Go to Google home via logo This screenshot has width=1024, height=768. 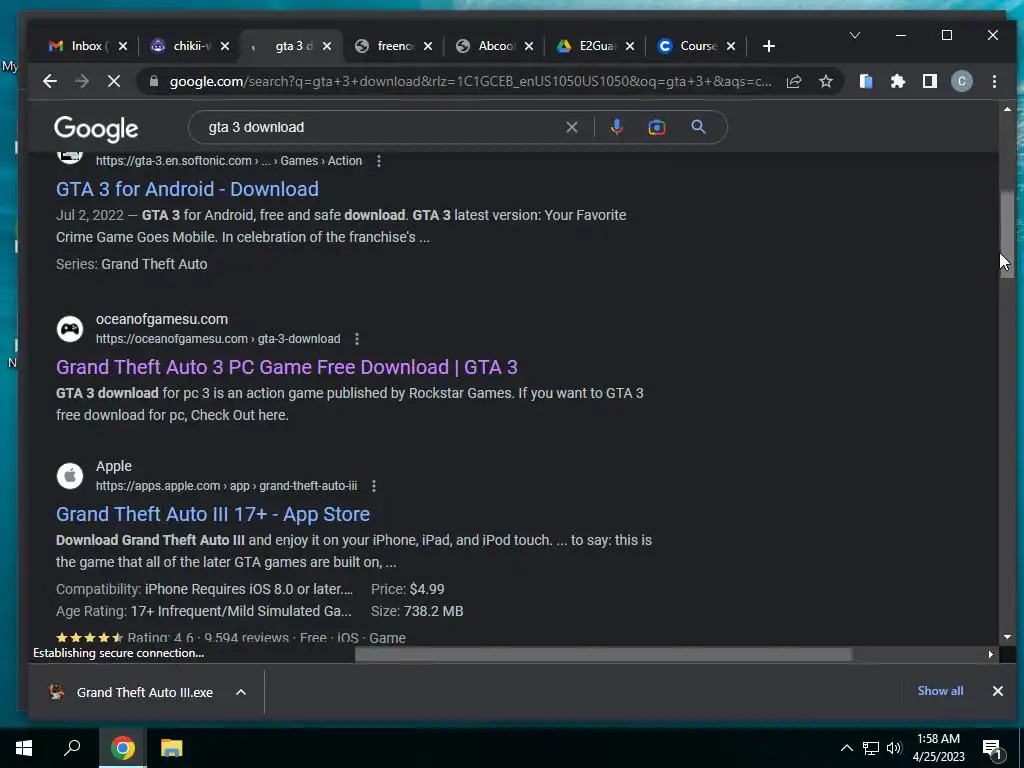pyautogui.click(x=96, y=129)
